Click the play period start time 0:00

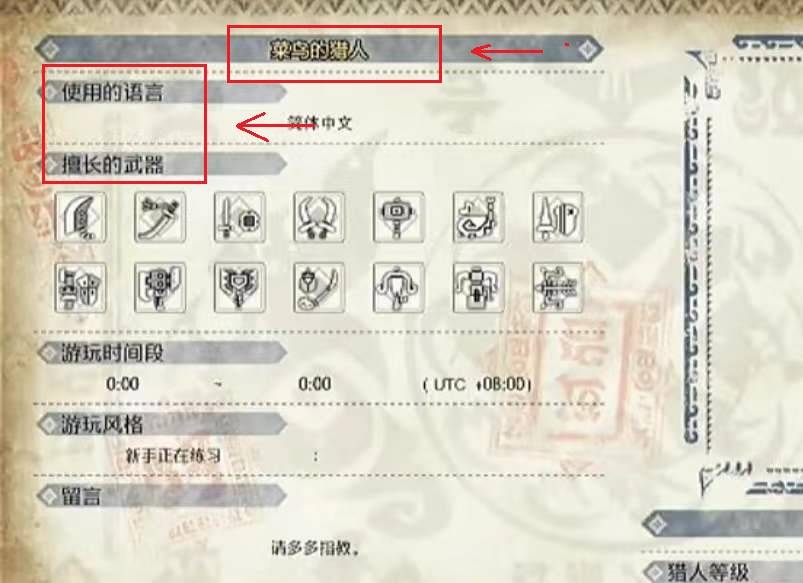click(122, 384)
